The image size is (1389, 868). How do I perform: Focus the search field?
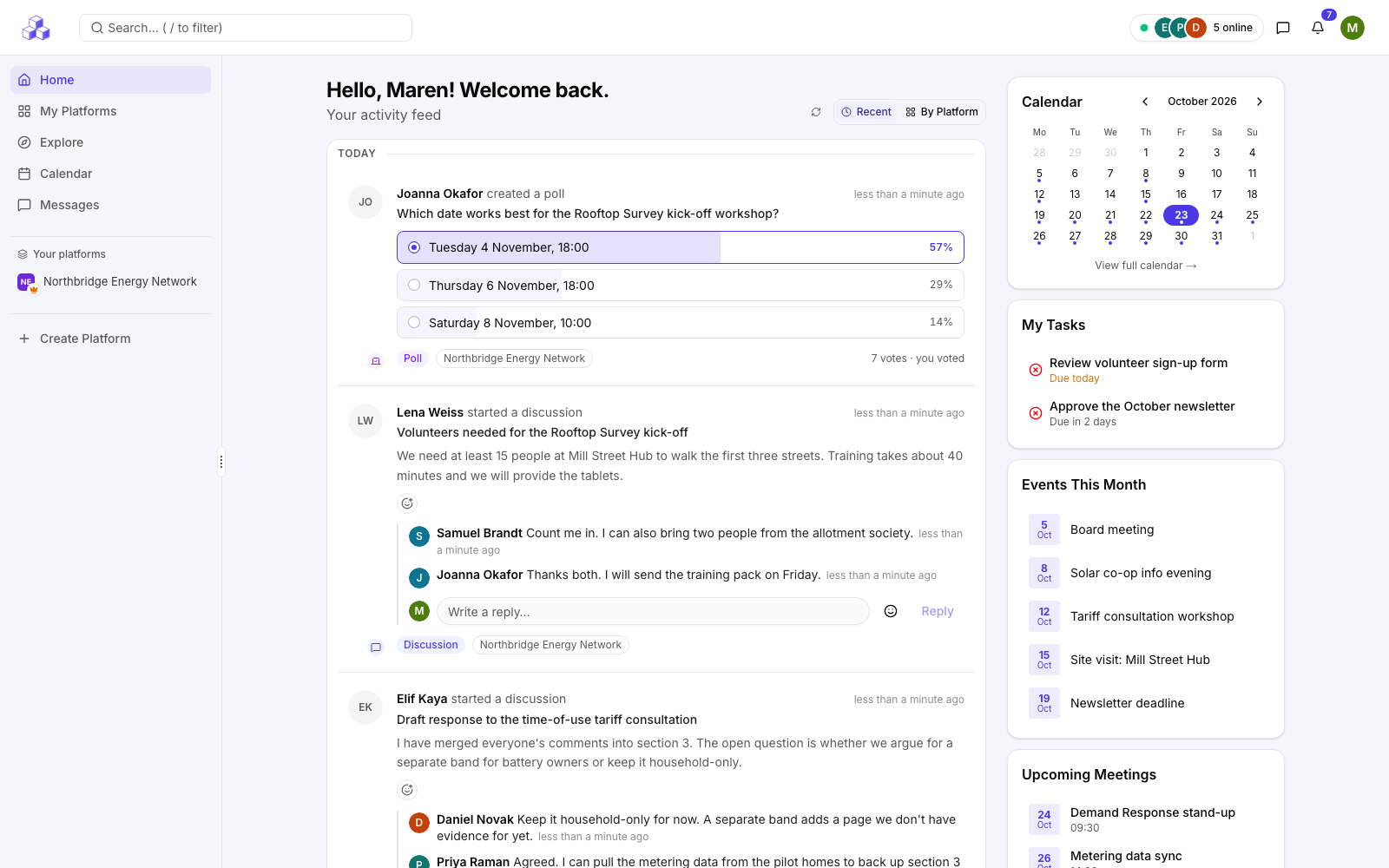click(246, 28)
